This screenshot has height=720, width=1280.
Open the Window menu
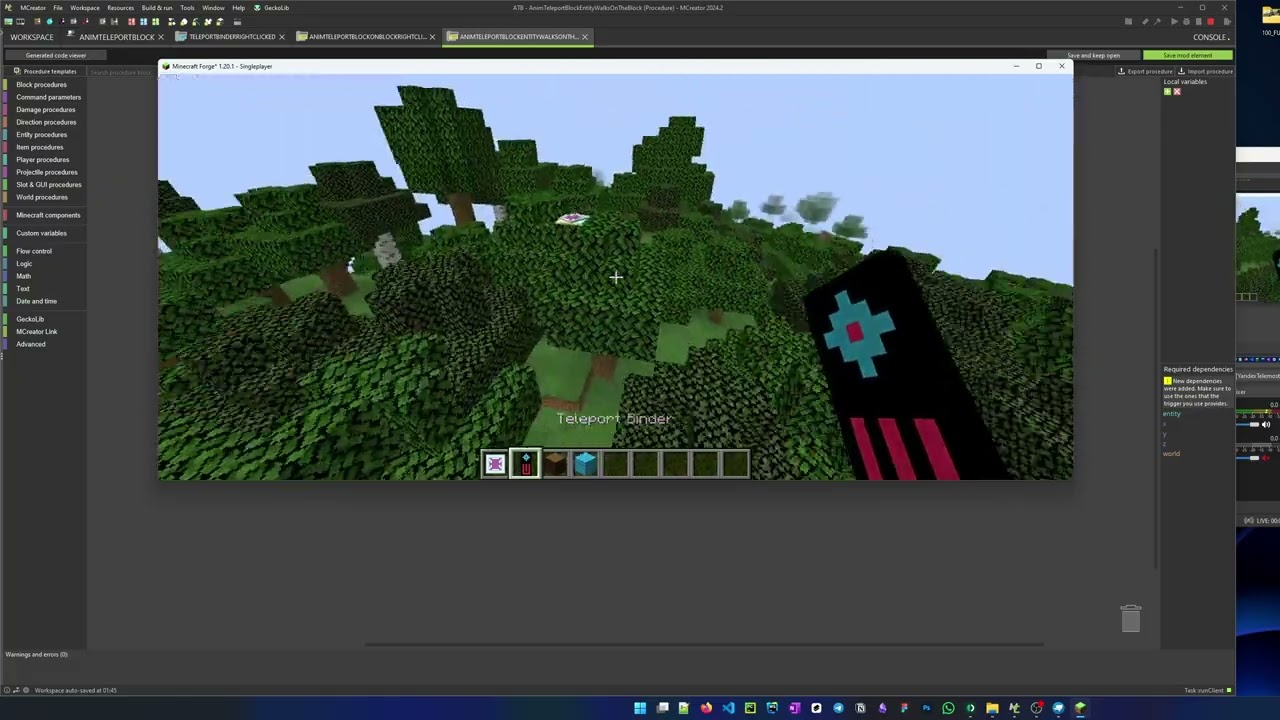(x=213, y=8)
